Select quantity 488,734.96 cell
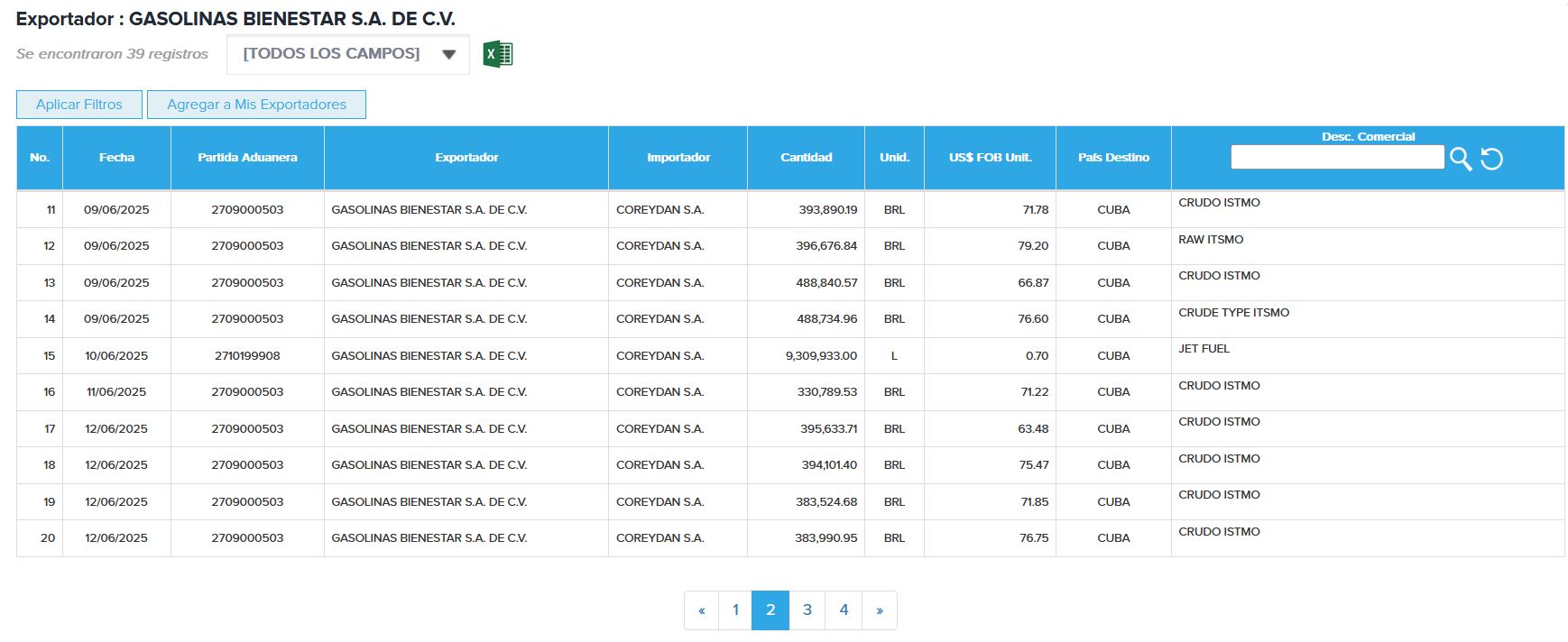Image resolution: width=1568 pixels, height=642 pixels. pyautogui.click(x=806, y=319)
